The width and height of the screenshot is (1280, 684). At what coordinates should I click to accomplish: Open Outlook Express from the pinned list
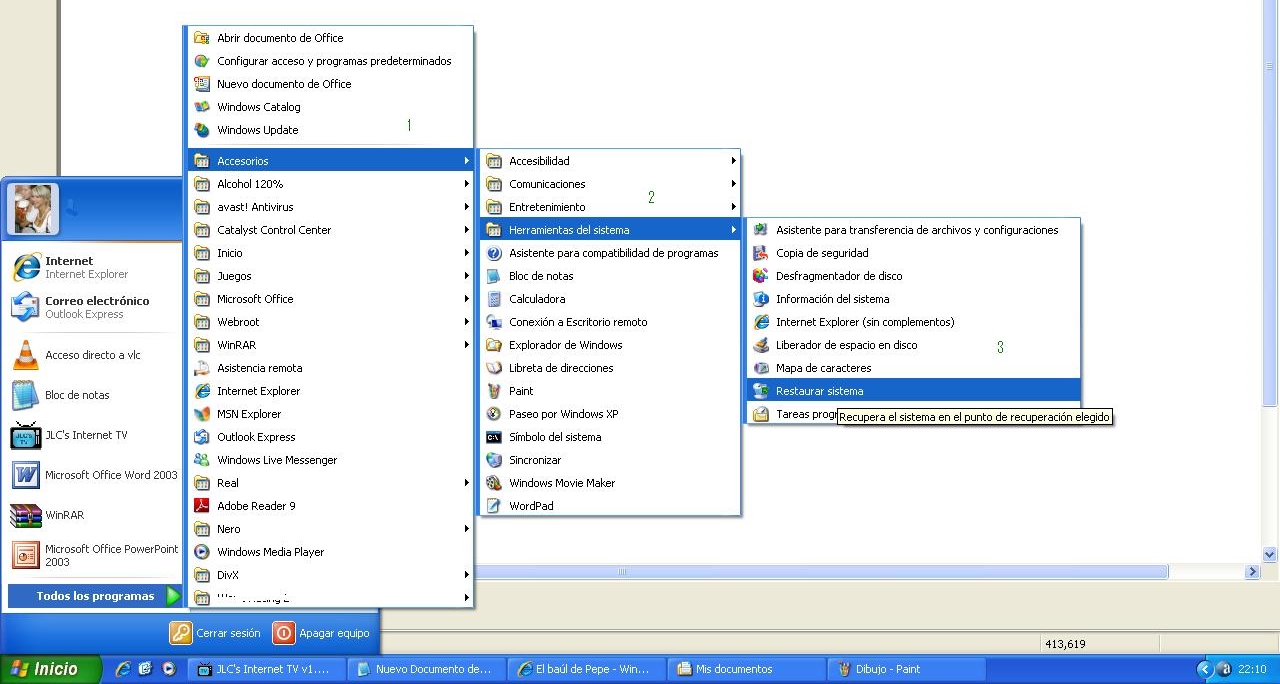[254, 436]
